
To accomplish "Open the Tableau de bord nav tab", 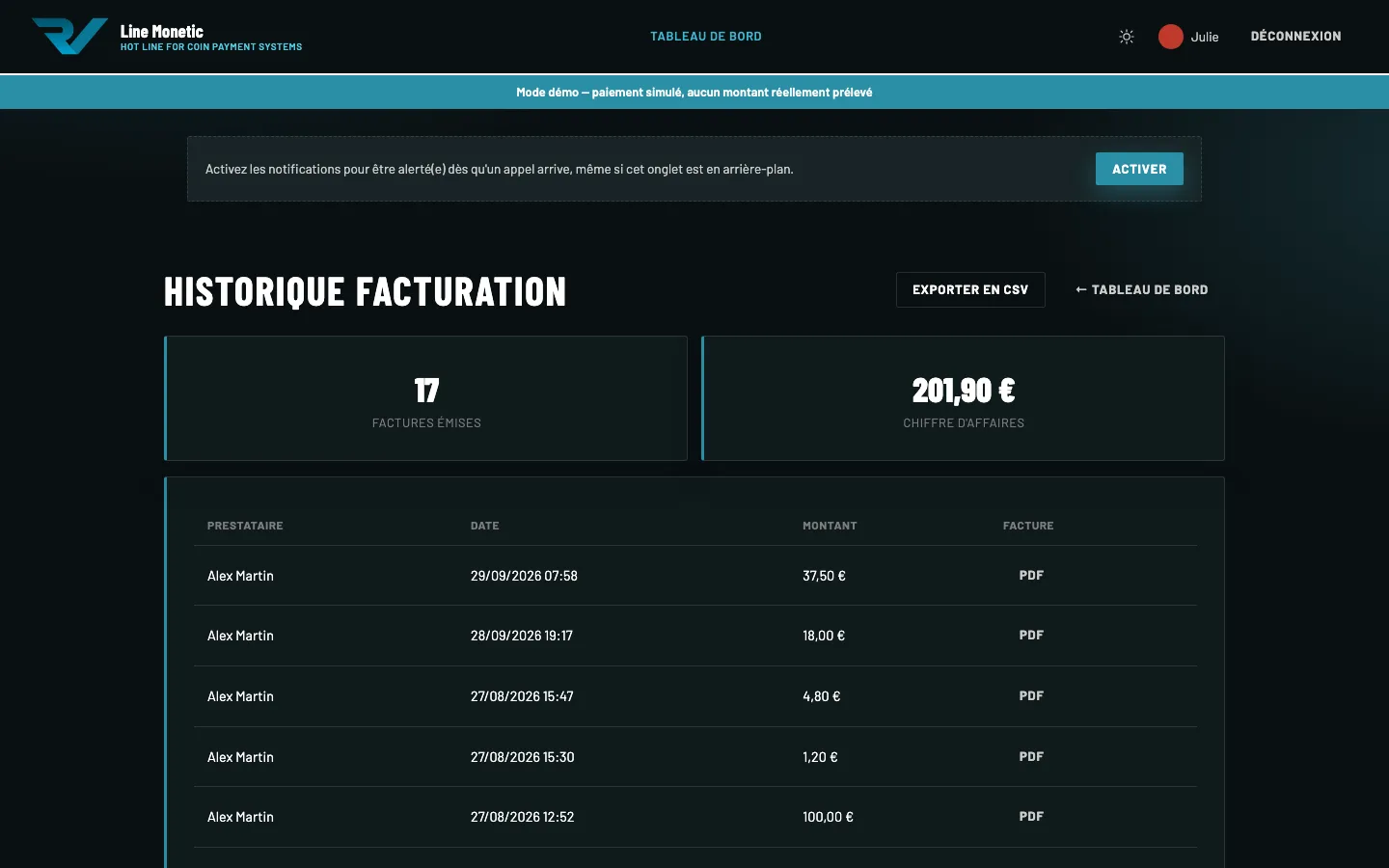I will [x=706, y=37].
